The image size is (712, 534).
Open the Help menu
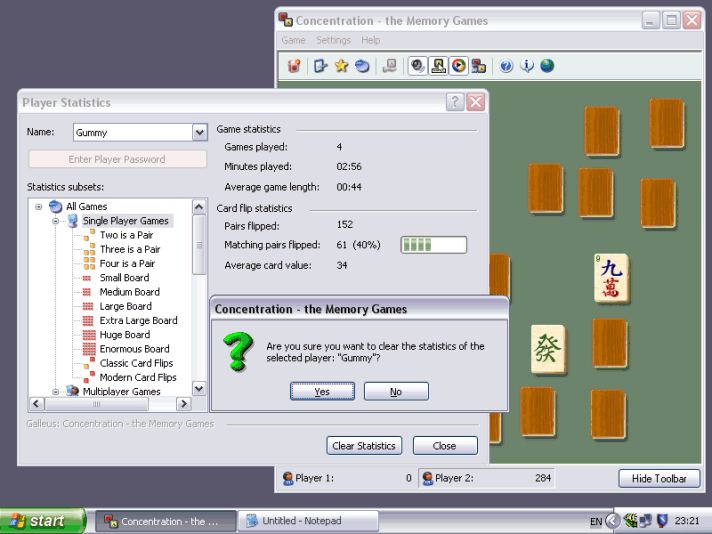point(371,40)
